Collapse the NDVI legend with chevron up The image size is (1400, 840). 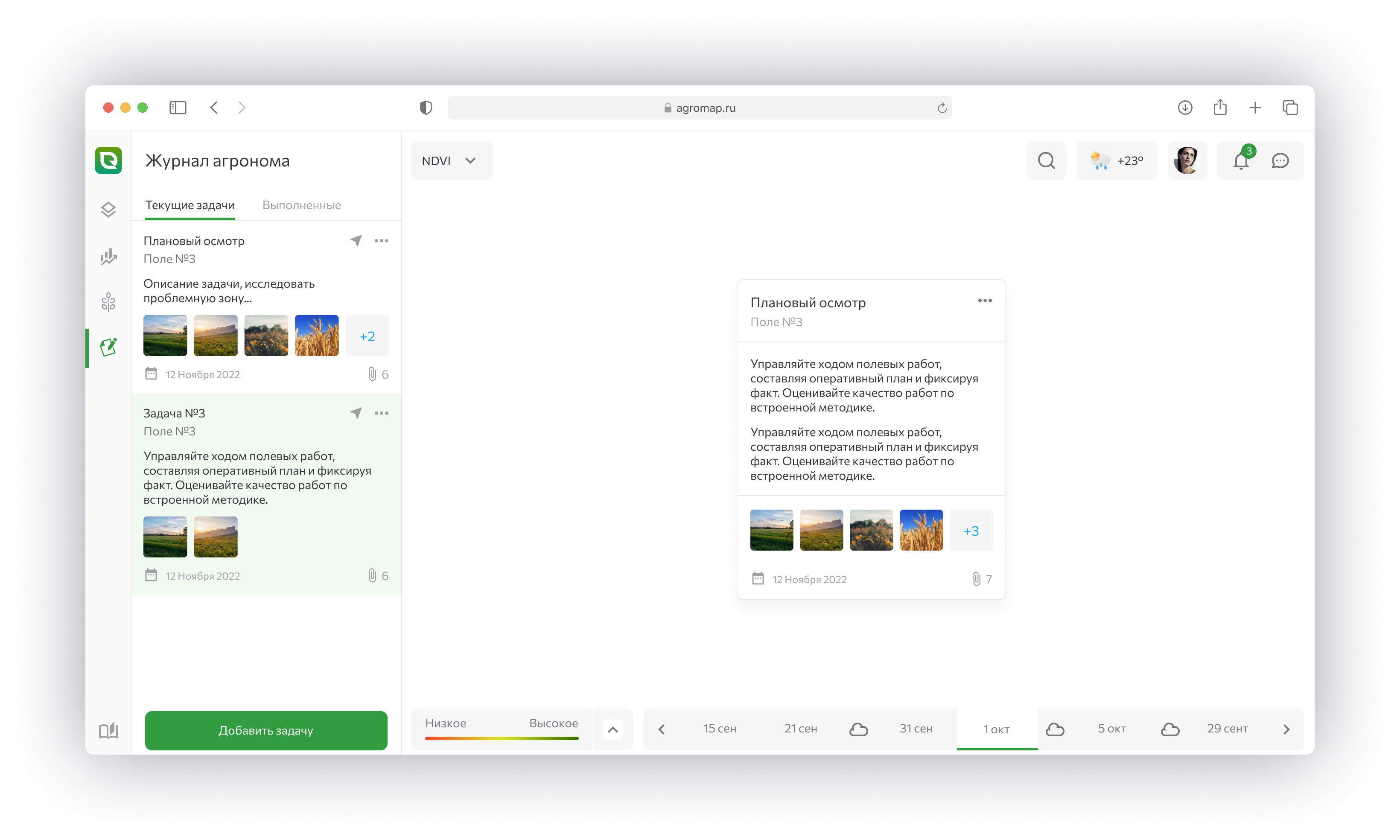coord(612,729)
